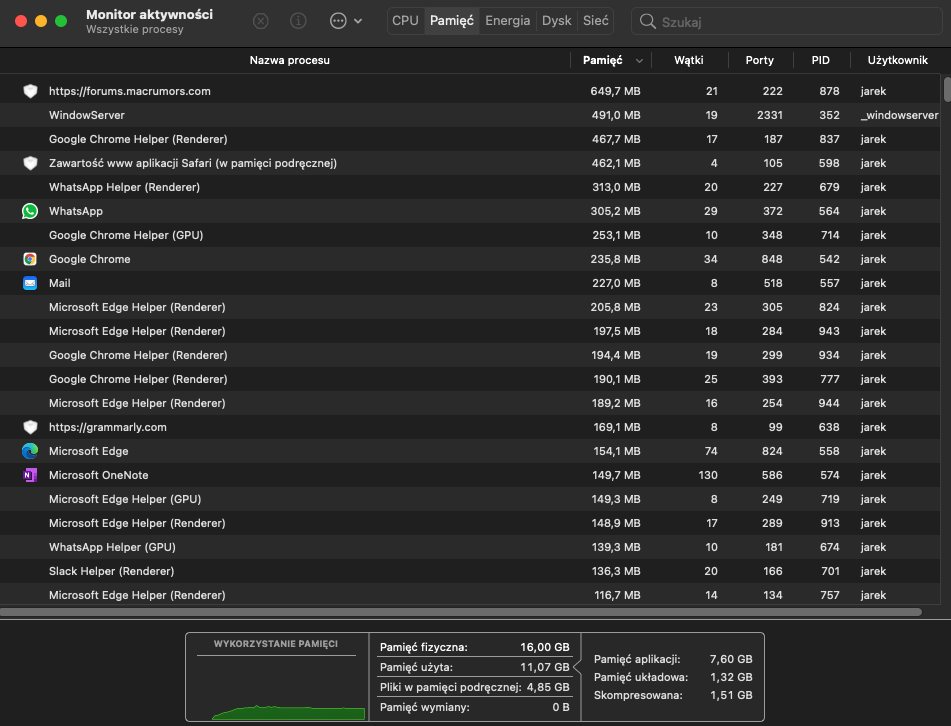Select the Sieć tab
This screenshot has height=726, width=951.
click(x=595, y=21)
